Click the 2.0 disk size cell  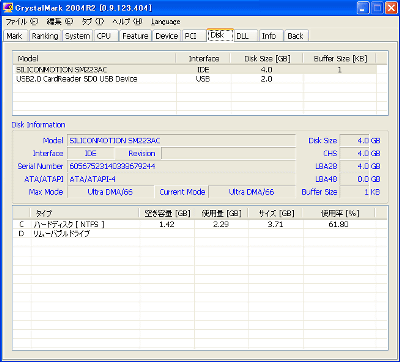[267, 79]
